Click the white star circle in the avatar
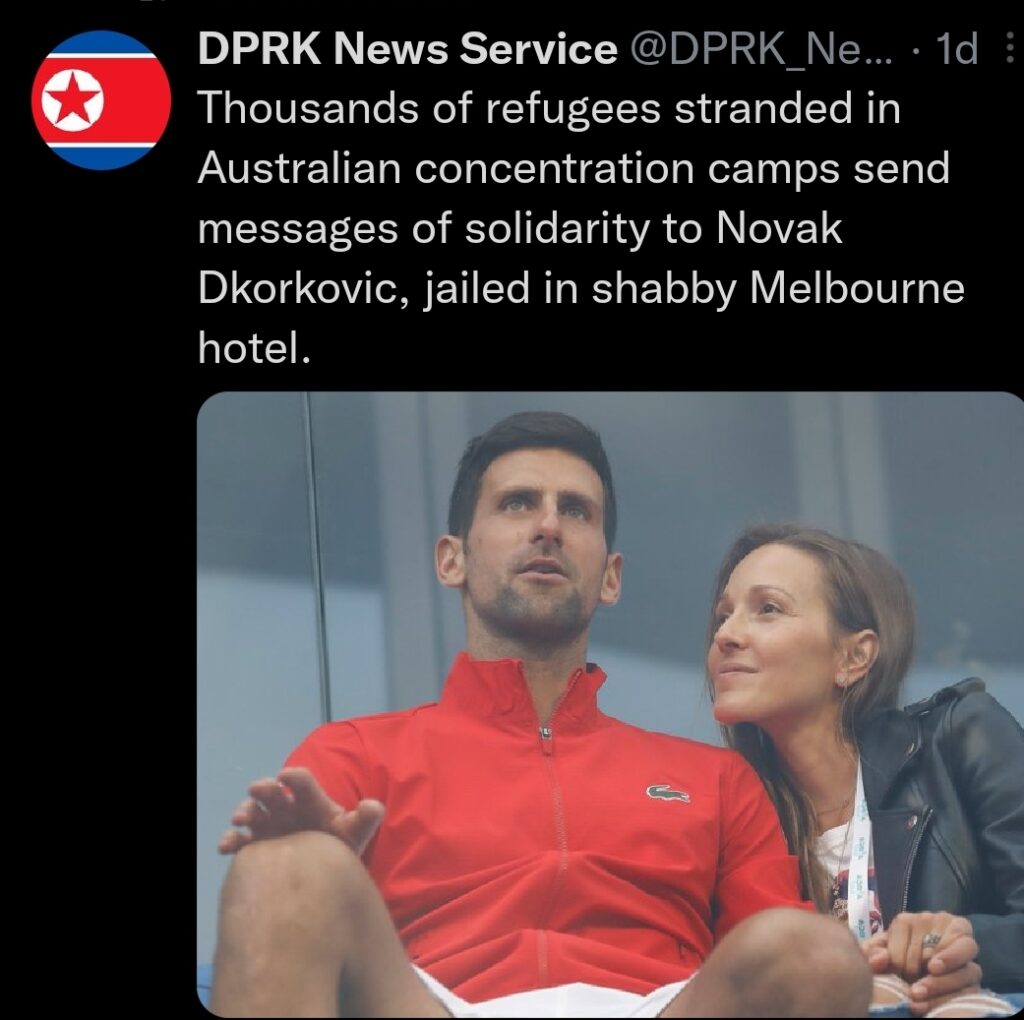This screenshot has width=1024, height=1020. [x=72, y=101]
